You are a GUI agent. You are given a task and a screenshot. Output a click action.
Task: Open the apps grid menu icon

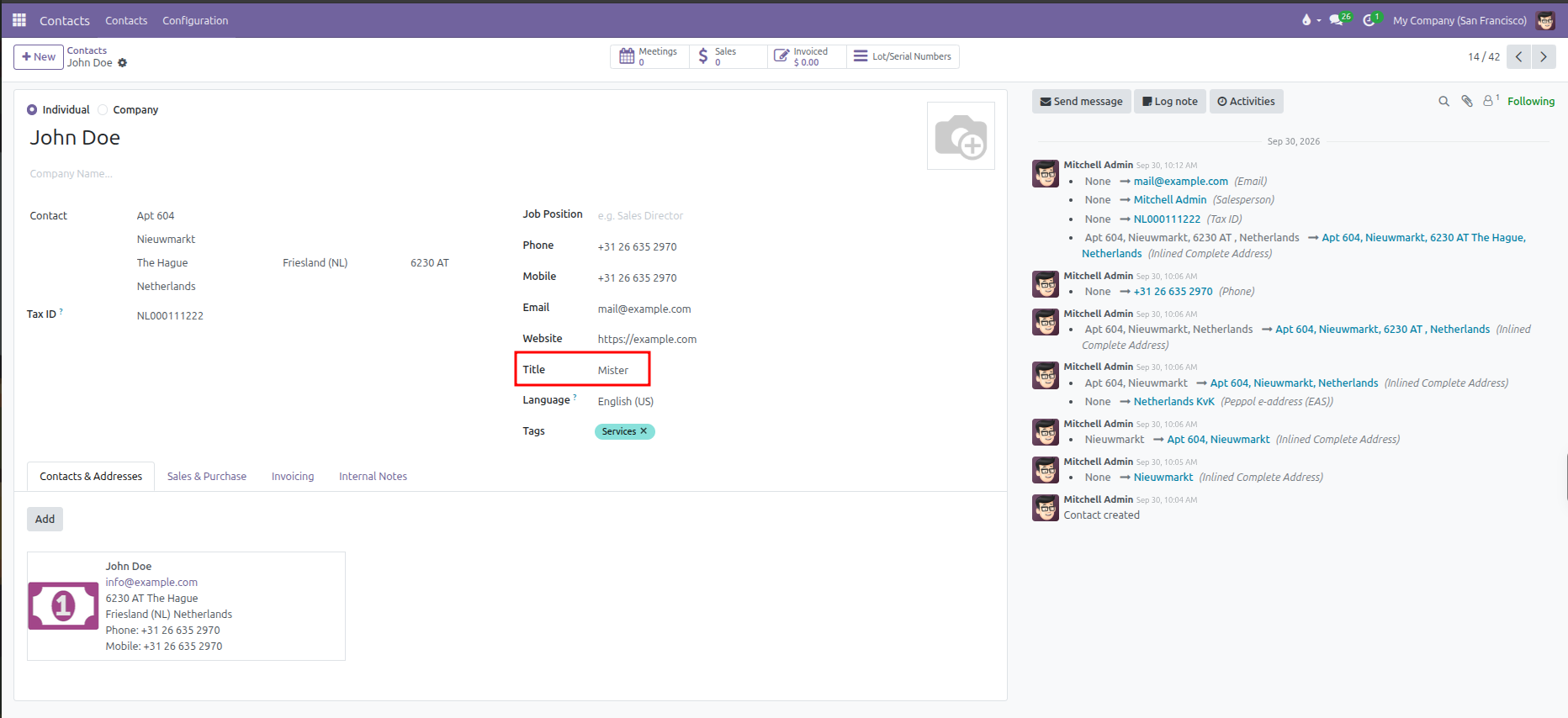(19, 20)
